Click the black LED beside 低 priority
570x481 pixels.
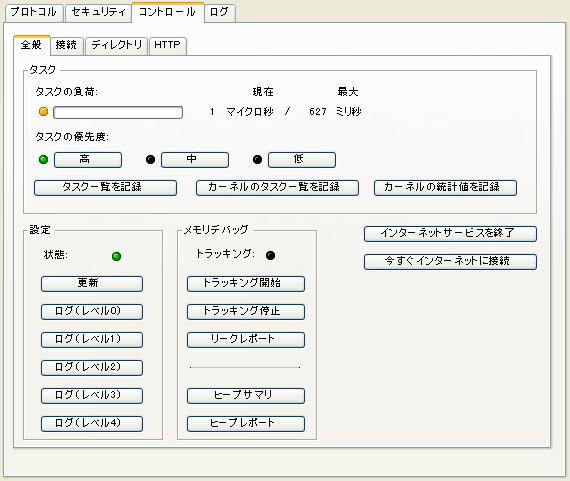(x=257, y=159)
